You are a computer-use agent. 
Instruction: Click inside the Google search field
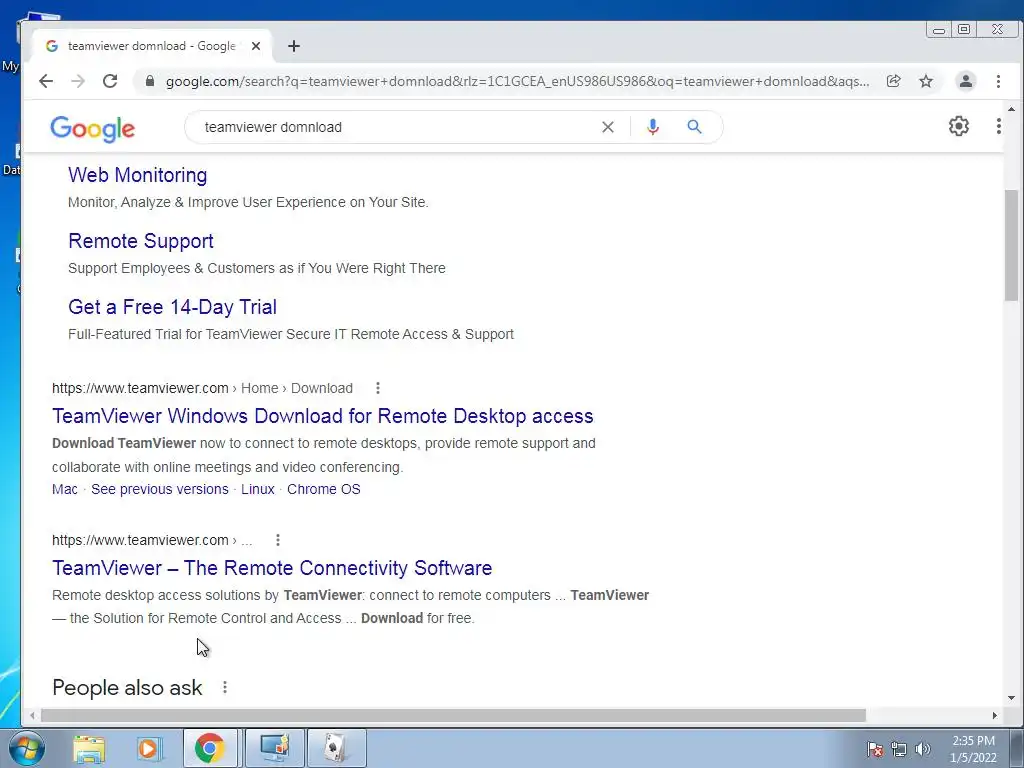point(398,127)
